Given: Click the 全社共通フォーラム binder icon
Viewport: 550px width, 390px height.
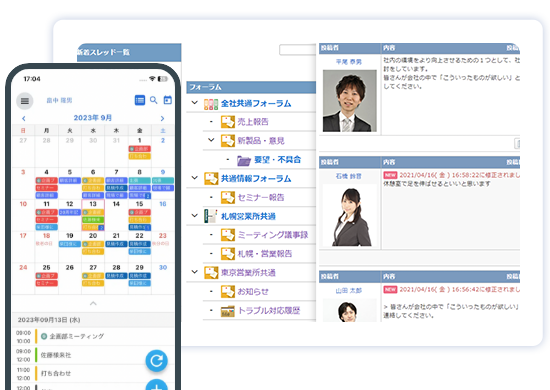Looking at the screenshot, I should point(211,104).
